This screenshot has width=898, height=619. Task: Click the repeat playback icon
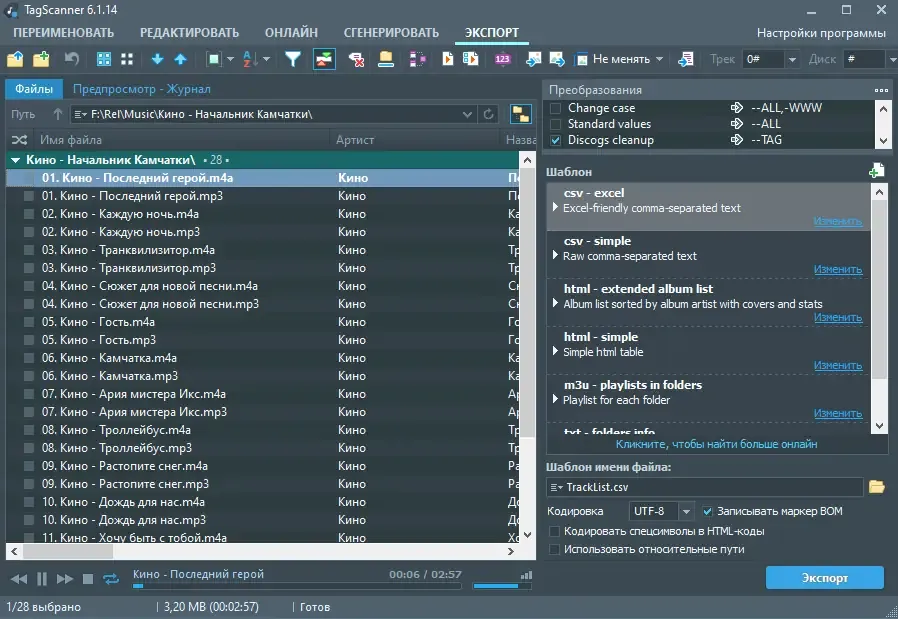pyautogui.click(x=111, y=579)
